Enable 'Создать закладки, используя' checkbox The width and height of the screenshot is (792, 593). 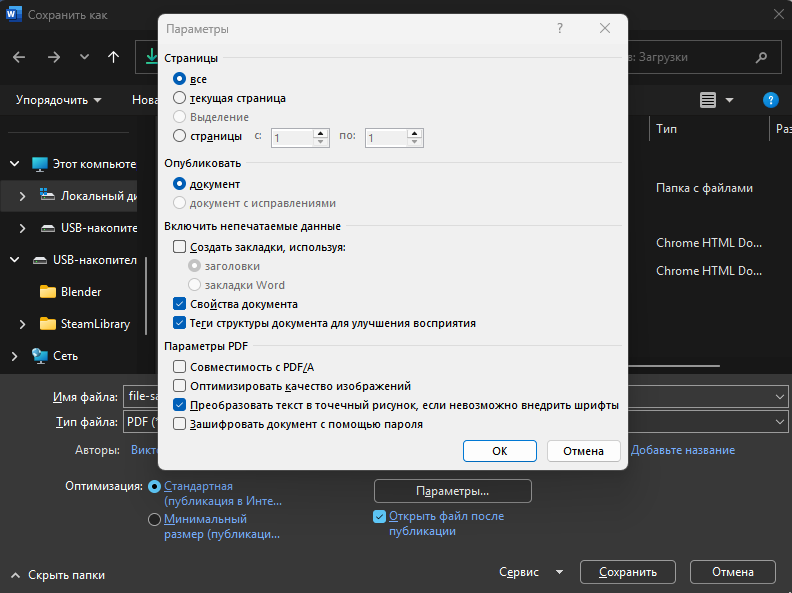click(x=179, y=247)
